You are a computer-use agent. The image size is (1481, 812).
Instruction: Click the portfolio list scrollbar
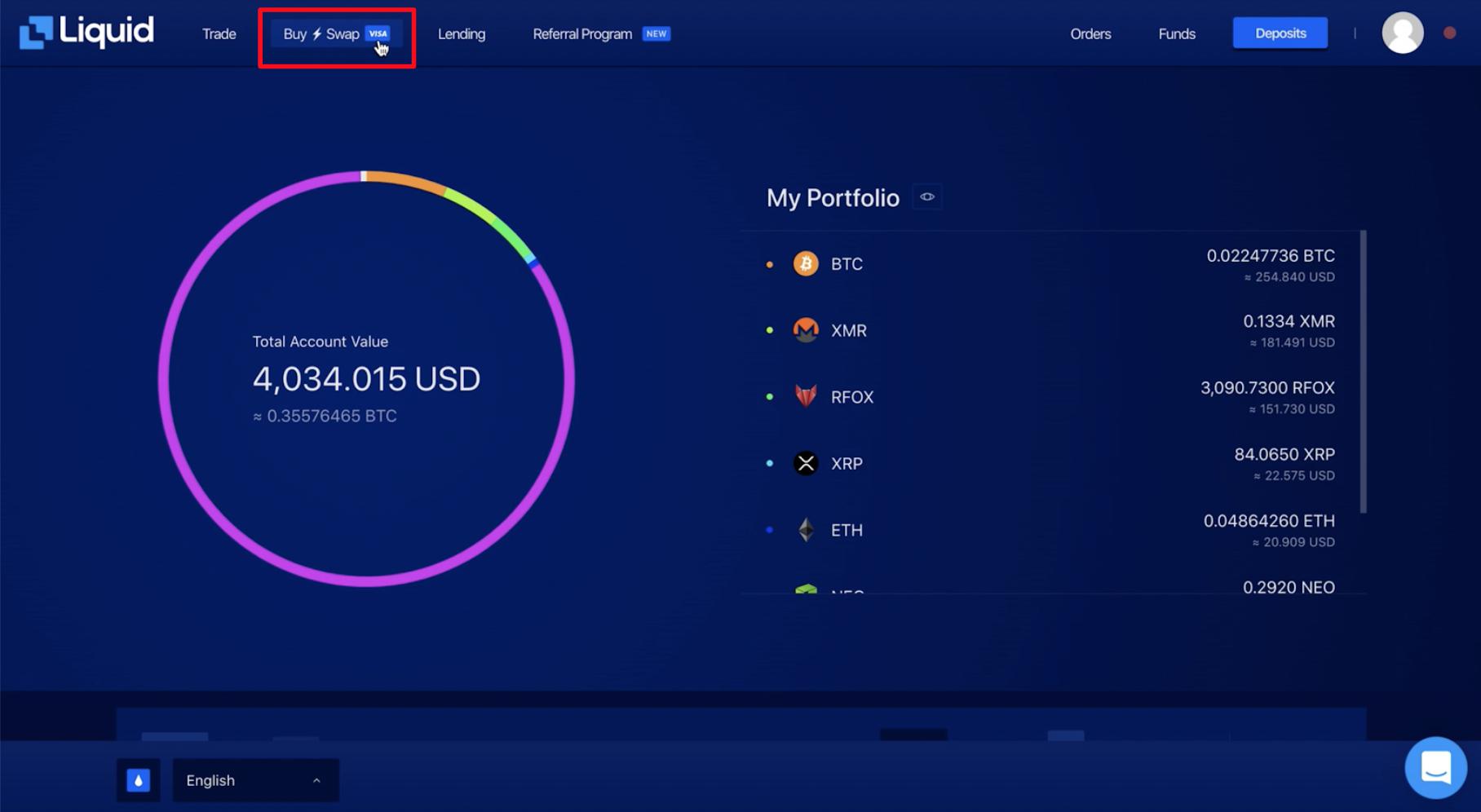(1363, 372)
